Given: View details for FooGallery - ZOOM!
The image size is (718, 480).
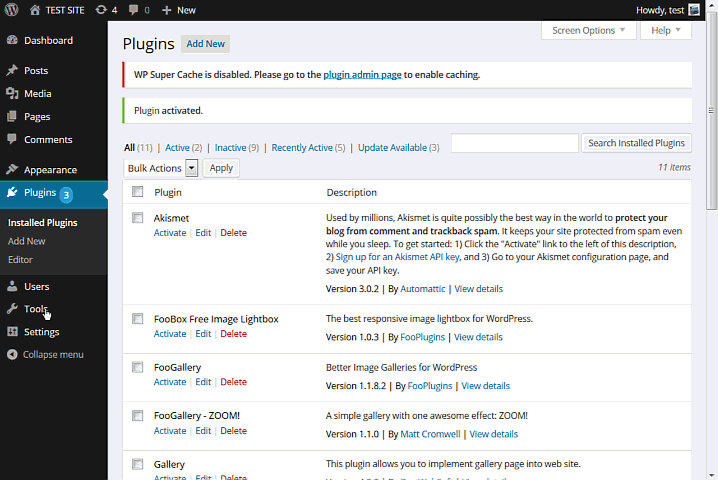Looking at the screenshot, I should 494,434.
